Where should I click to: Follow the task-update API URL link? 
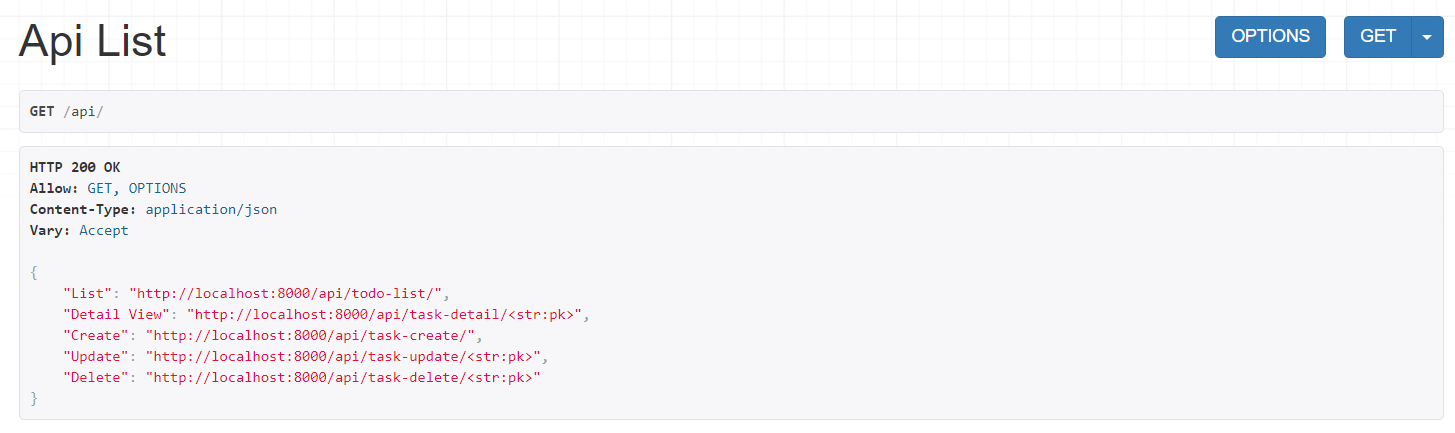[344, 356]
